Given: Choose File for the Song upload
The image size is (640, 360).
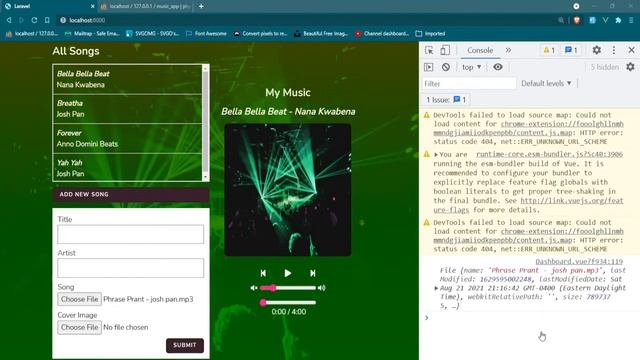Looking at the screenshot, I should point(79,299).
